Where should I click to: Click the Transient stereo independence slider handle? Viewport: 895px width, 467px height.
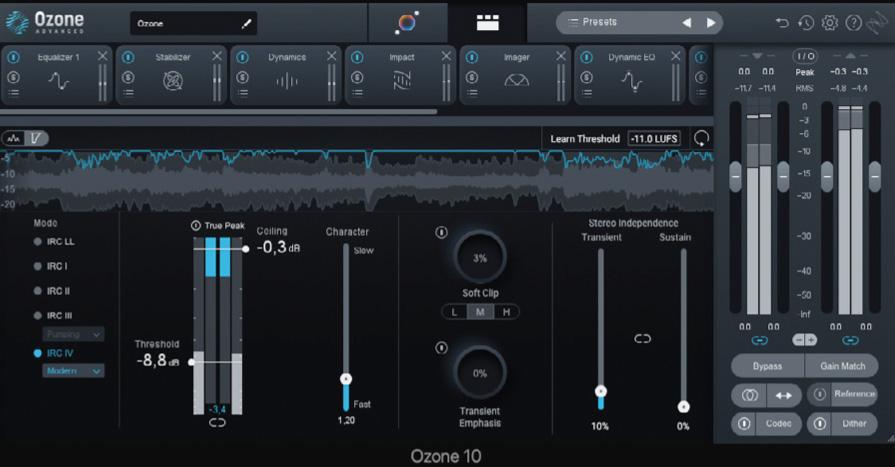[600, 391]
